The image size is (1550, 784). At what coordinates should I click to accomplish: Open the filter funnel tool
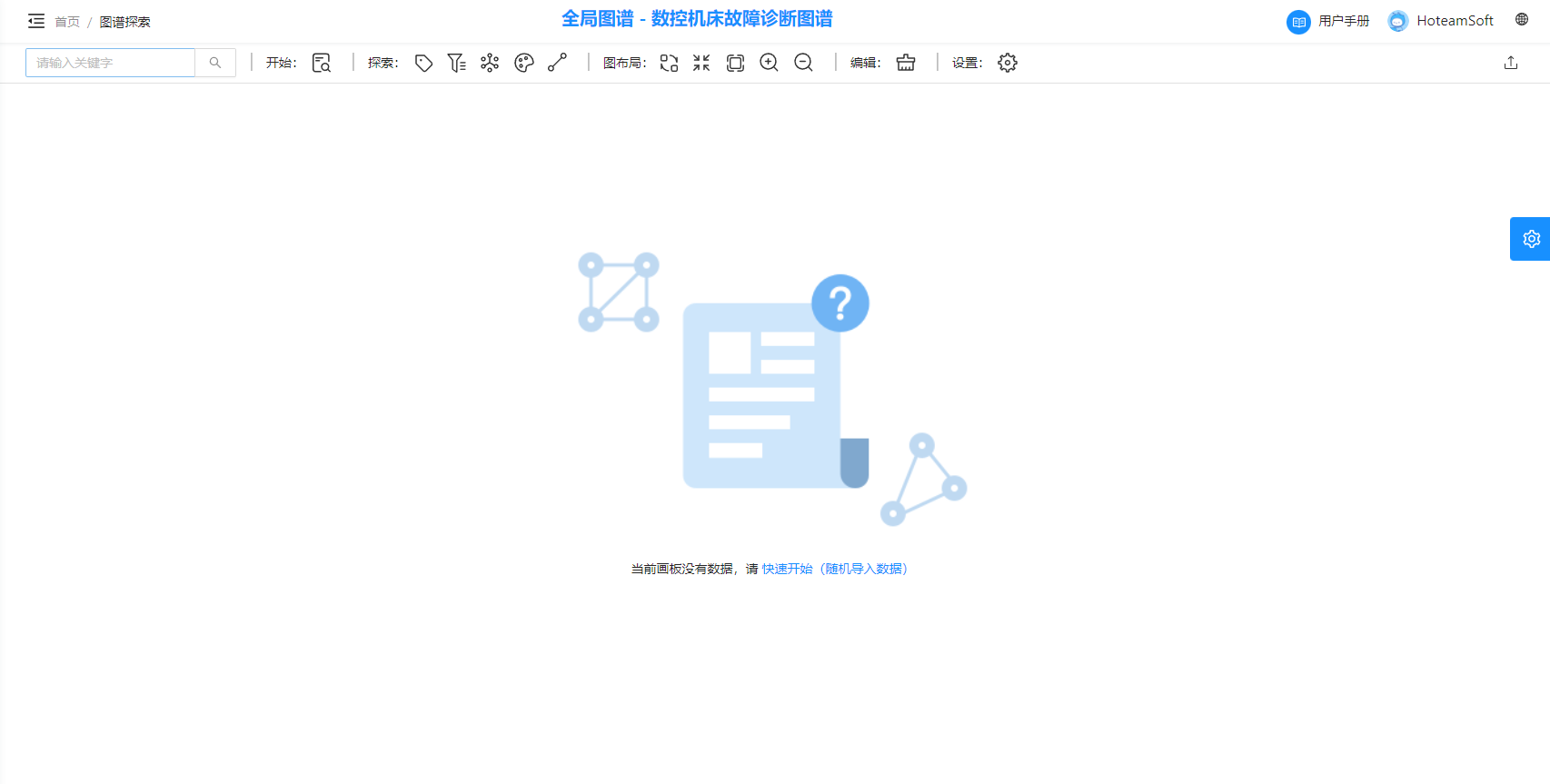[456, 63]
